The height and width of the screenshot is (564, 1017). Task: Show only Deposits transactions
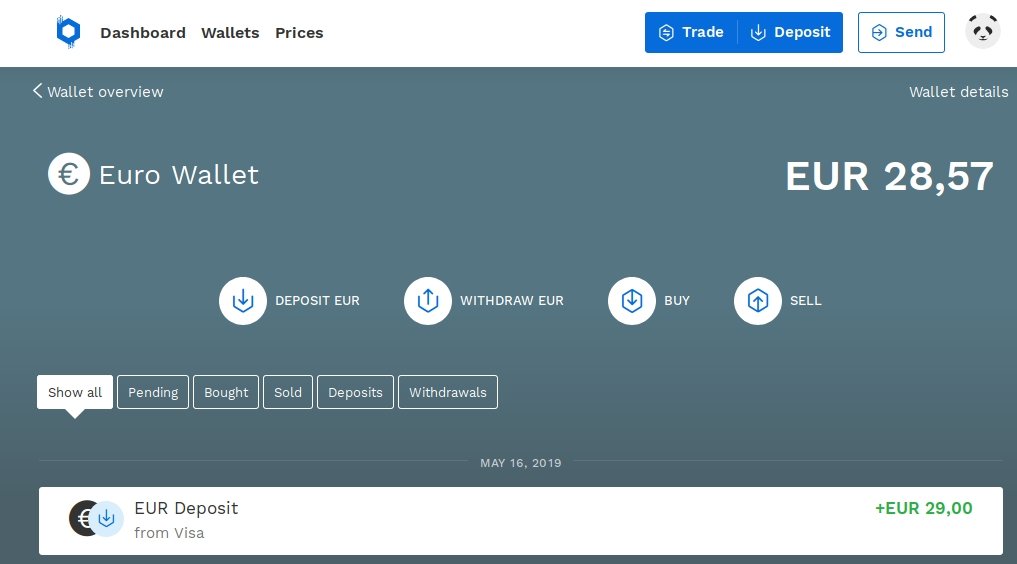[x=355, y=392]
